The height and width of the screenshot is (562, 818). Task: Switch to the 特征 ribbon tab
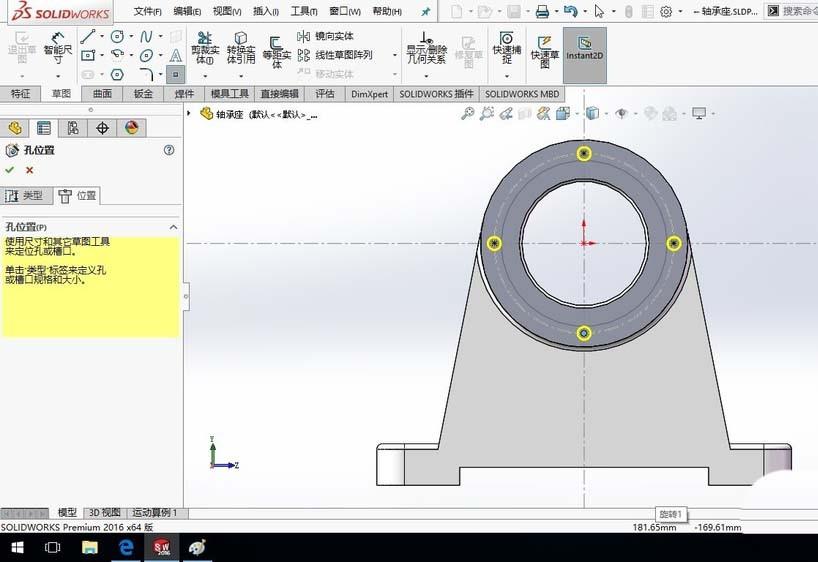tap(20, 94)
